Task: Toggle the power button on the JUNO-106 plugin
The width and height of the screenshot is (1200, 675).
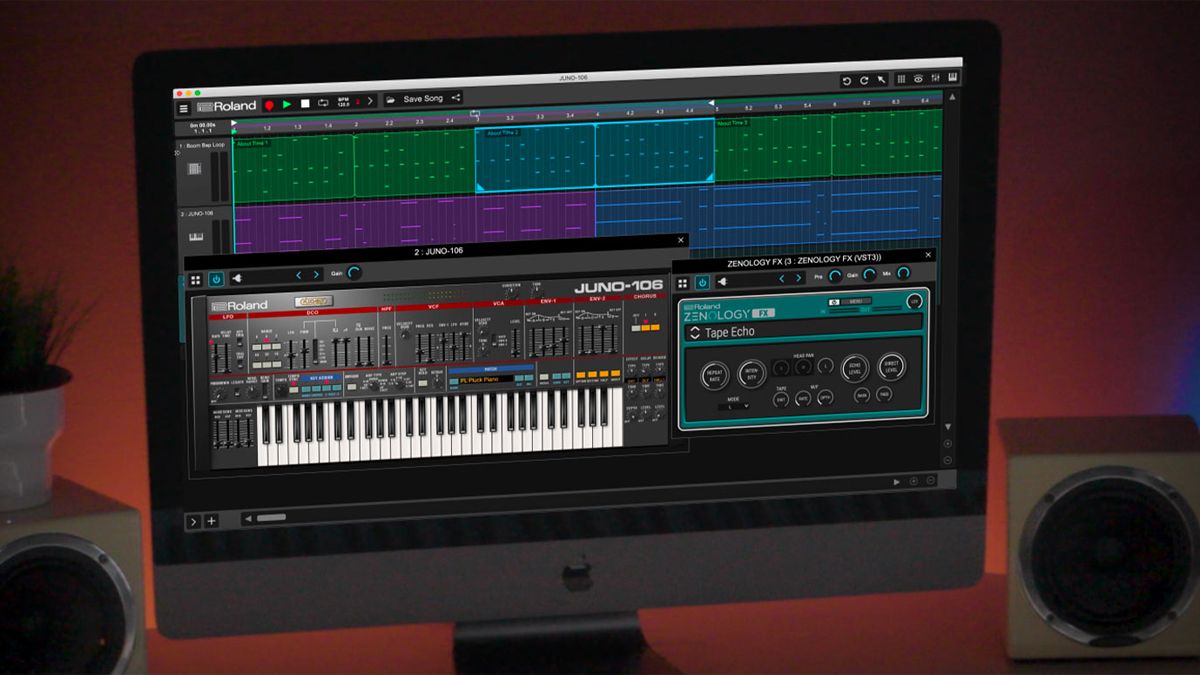Action: point(215,277)
